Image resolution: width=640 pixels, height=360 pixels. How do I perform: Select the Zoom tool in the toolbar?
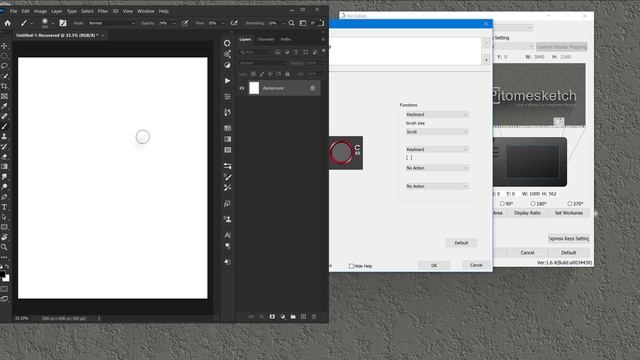tap(4, 247)
